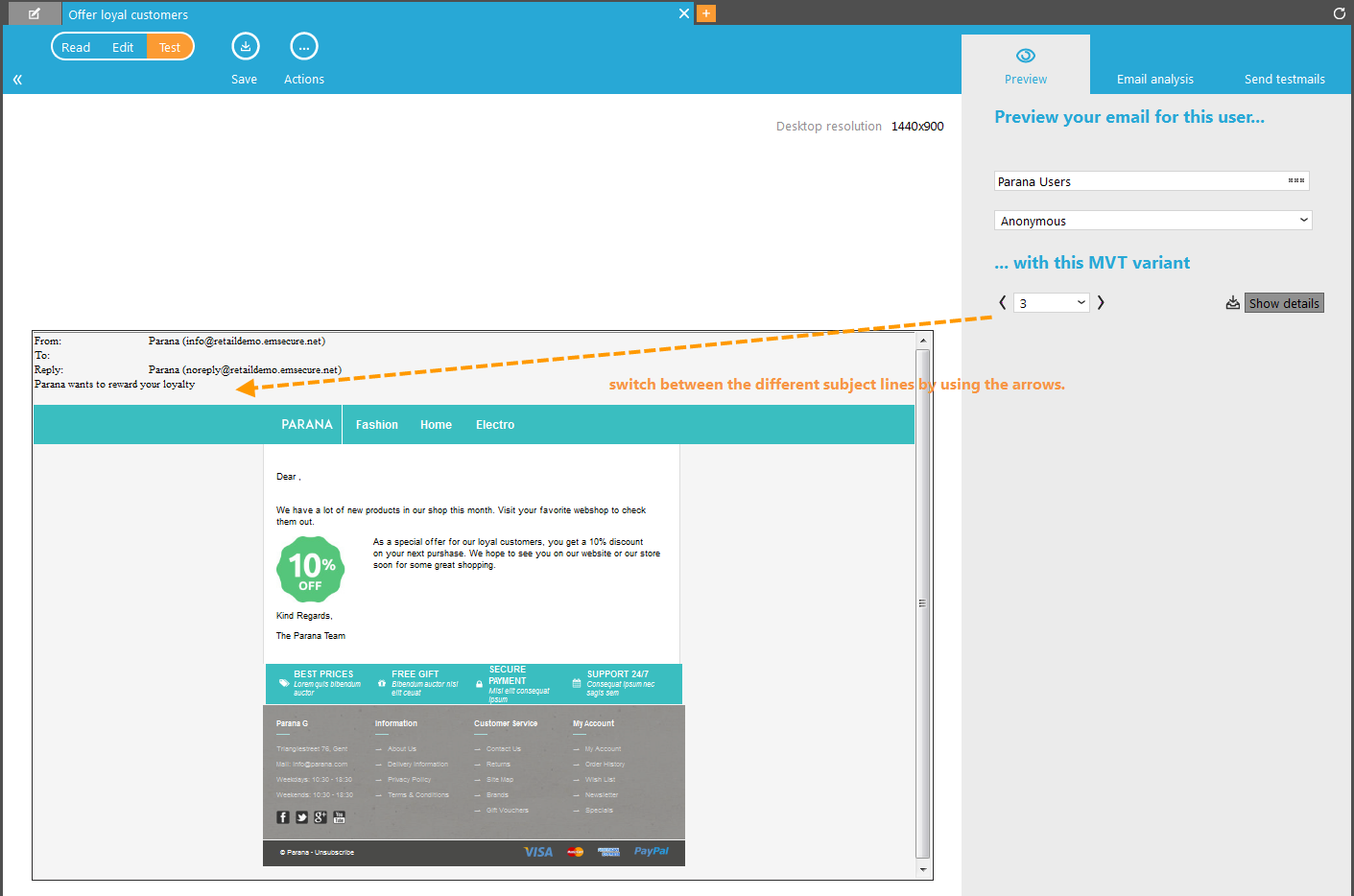Open the Actions ellipsis menu
1354x896 pixels.
[303, 47]
